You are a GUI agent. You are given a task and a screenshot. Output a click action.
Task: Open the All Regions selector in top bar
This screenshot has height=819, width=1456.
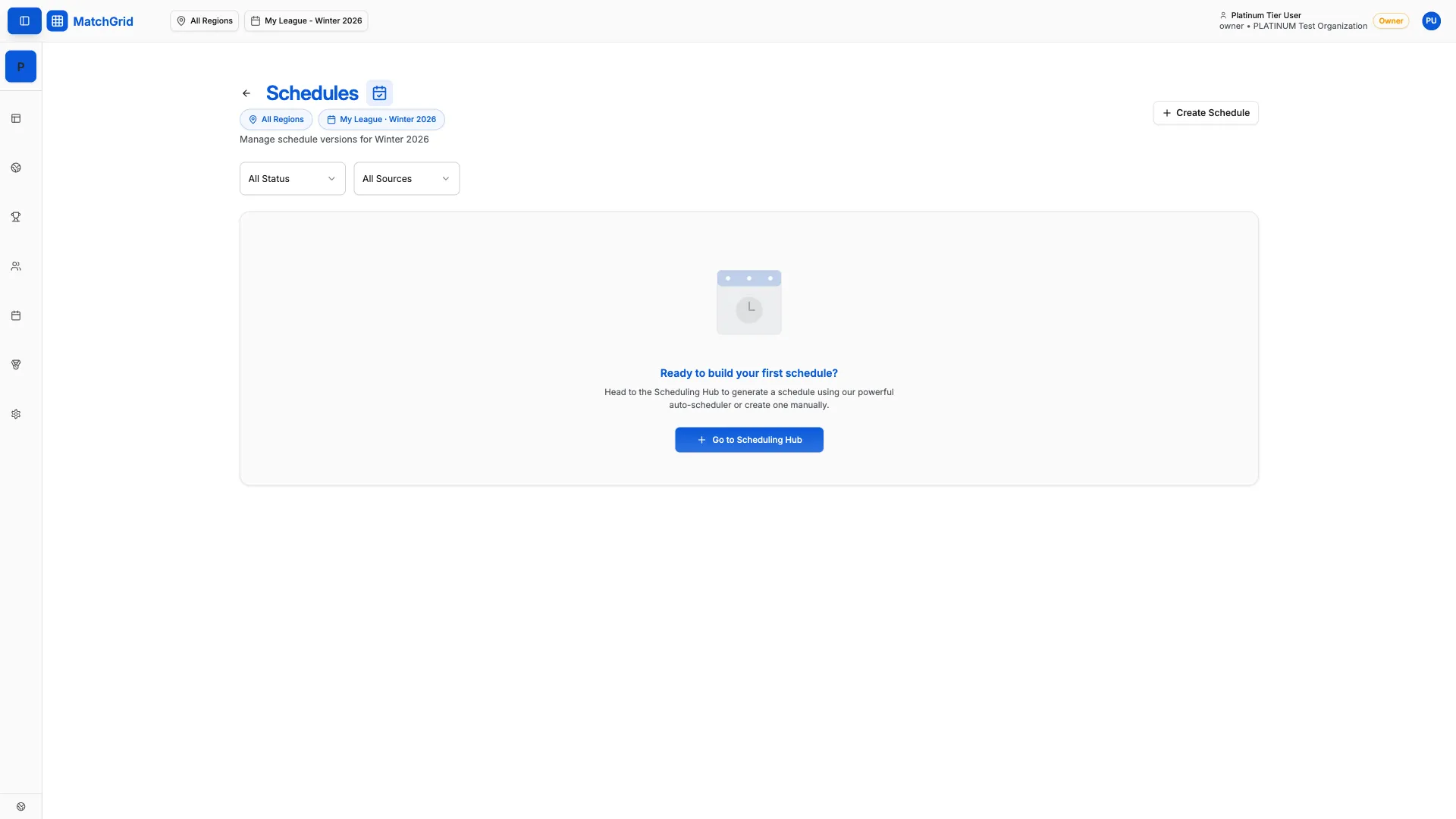click(x=204, y=21)
